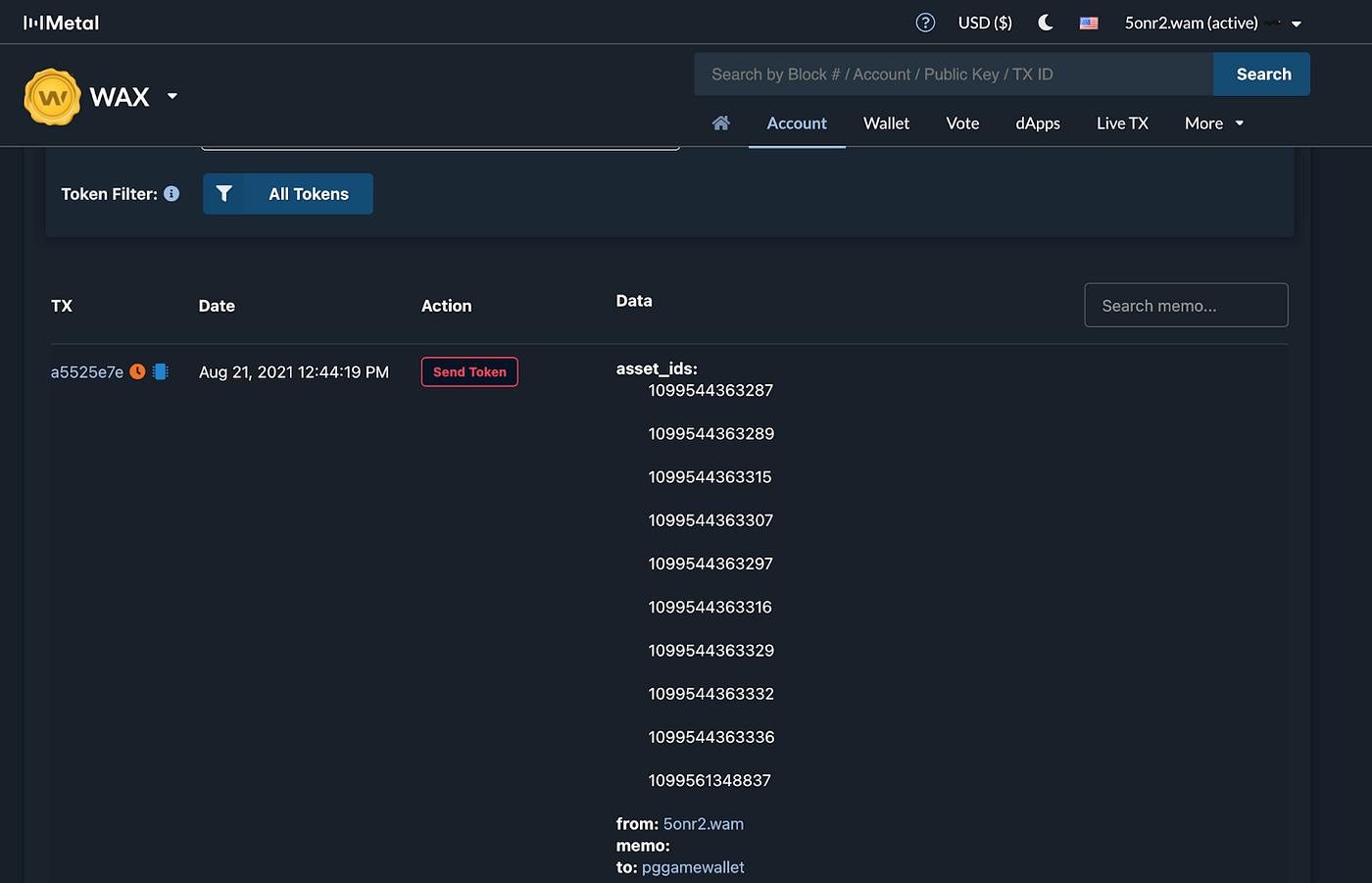Click the funnel filter icon

point(223,194)
